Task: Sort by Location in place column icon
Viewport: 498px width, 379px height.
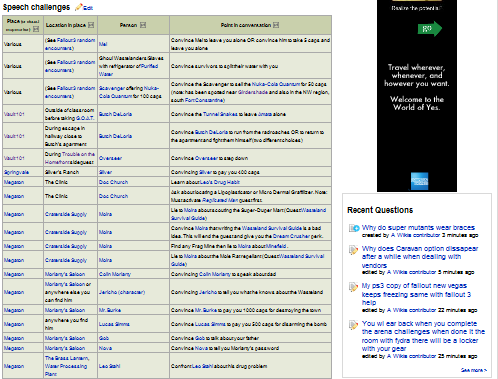Action: click(91, 25)
